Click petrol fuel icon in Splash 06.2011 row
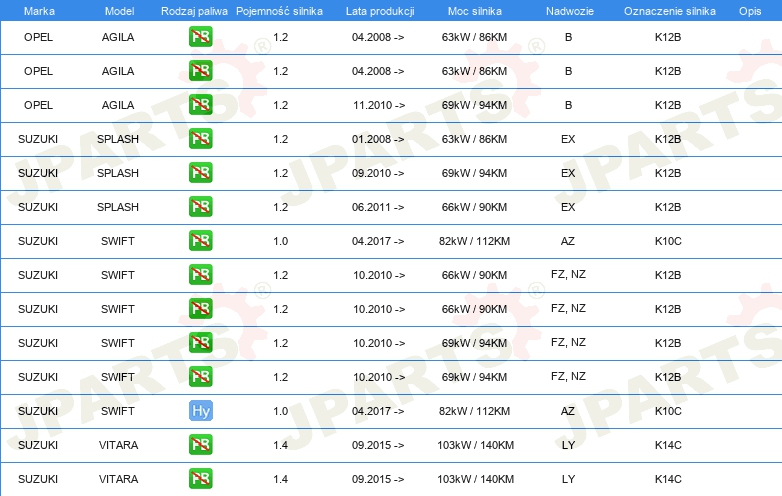The height and width of the screenshot is (496, 782). tap(200, 206)
